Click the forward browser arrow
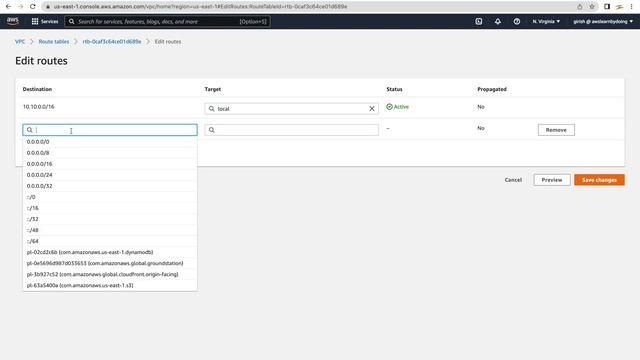The width and height of the screenshot is (640, 360). (x=20, y=7)
